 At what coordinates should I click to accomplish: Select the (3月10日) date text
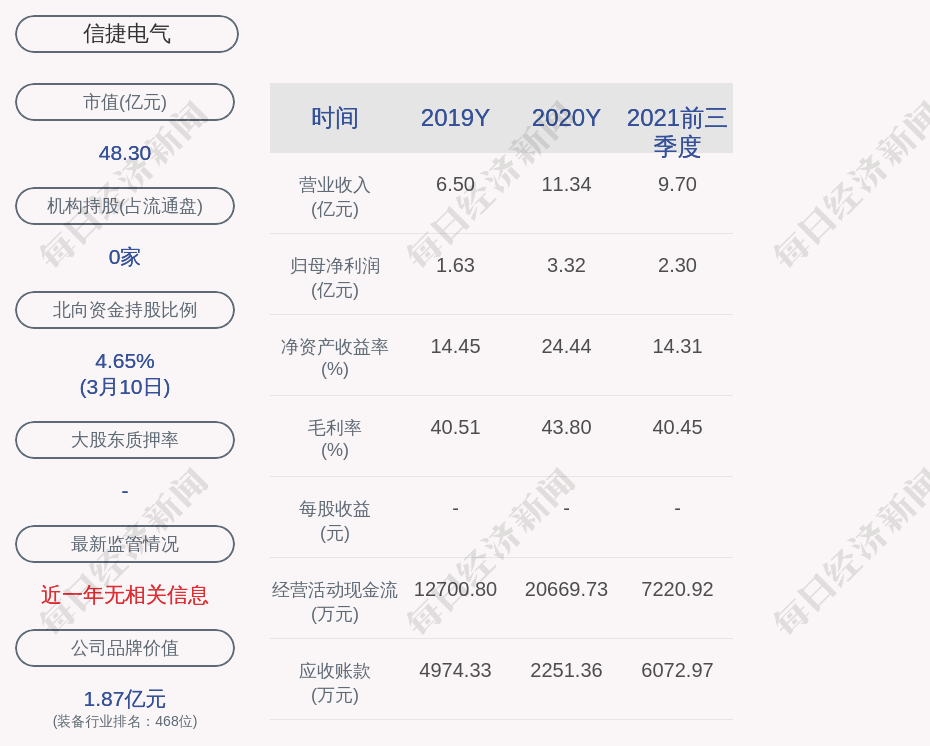125,387
